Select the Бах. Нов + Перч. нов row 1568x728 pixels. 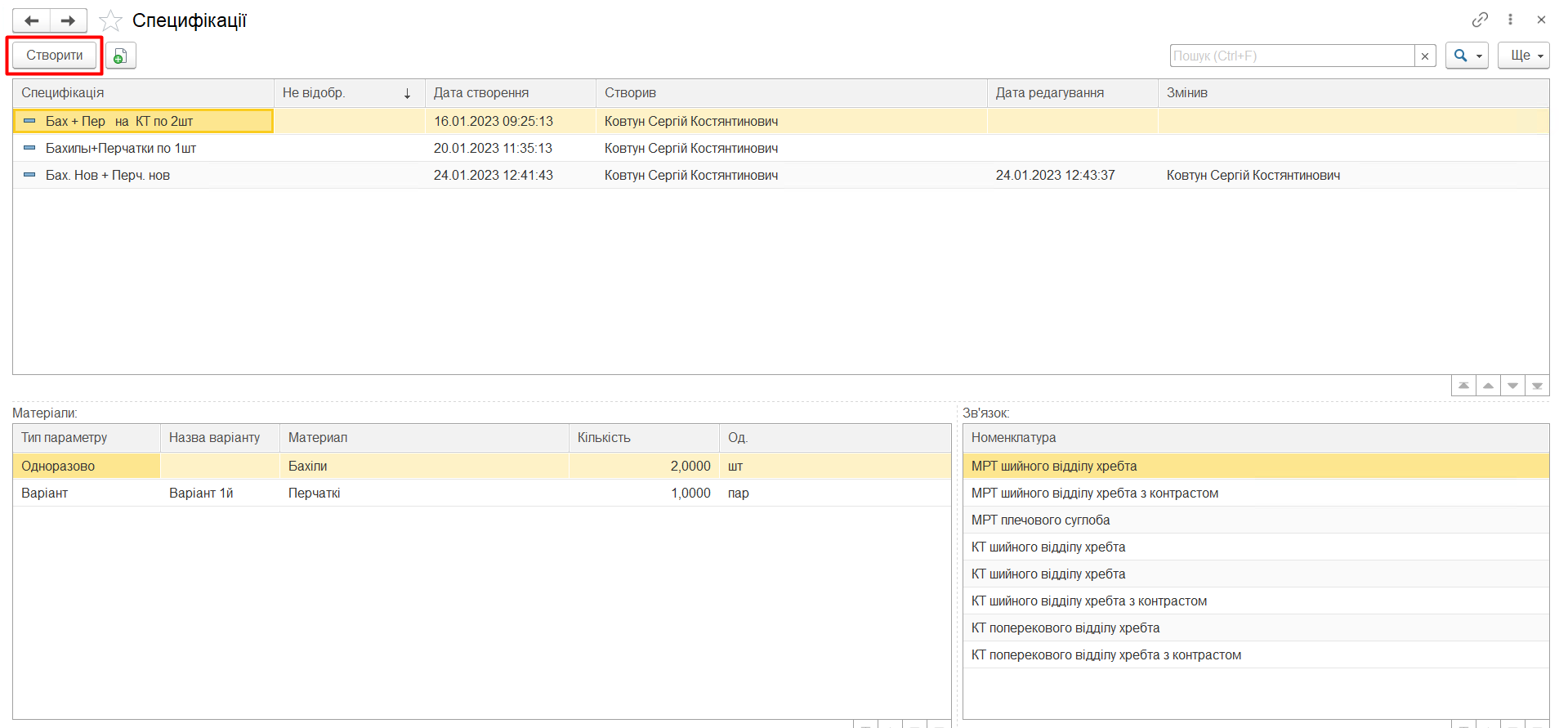click(x=108, y=175)
